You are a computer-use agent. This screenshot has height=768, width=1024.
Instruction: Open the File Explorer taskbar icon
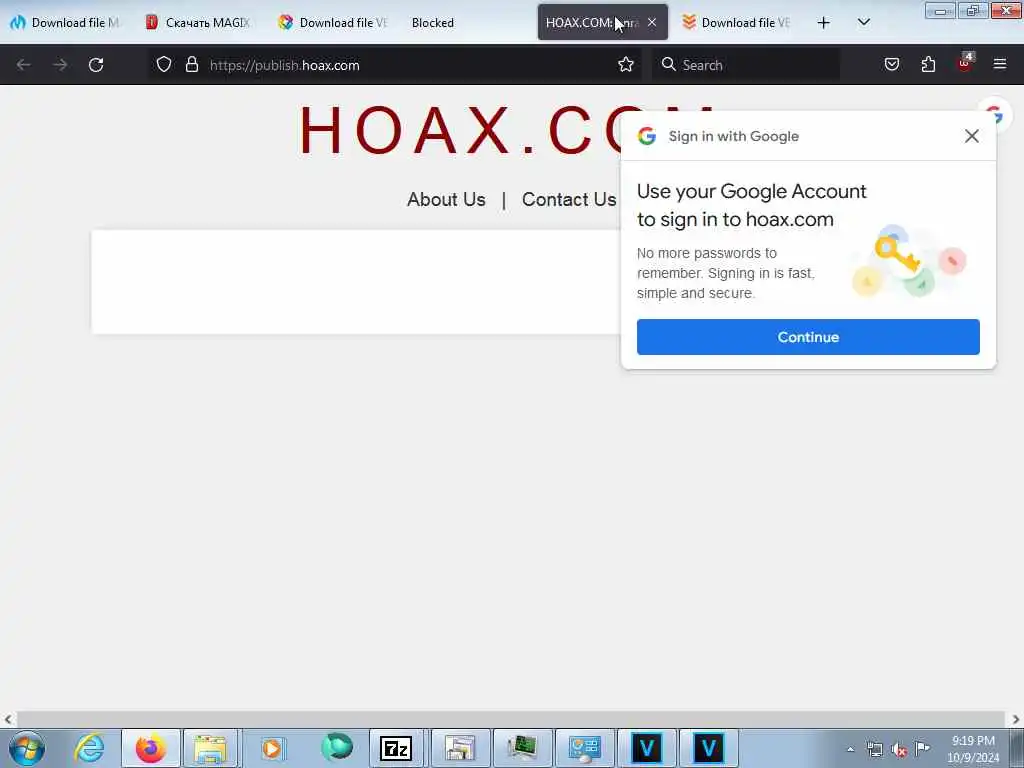210,748
